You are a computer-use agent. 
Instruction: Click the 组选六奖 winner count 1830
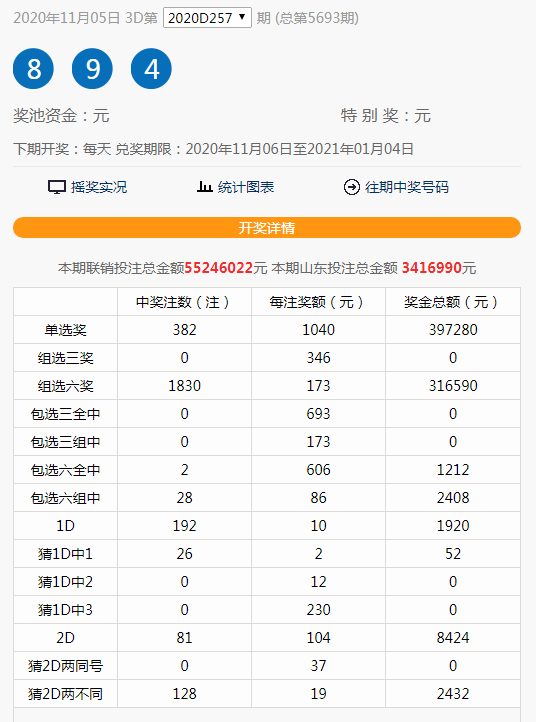pyautogui.click(x=185, y=386)
